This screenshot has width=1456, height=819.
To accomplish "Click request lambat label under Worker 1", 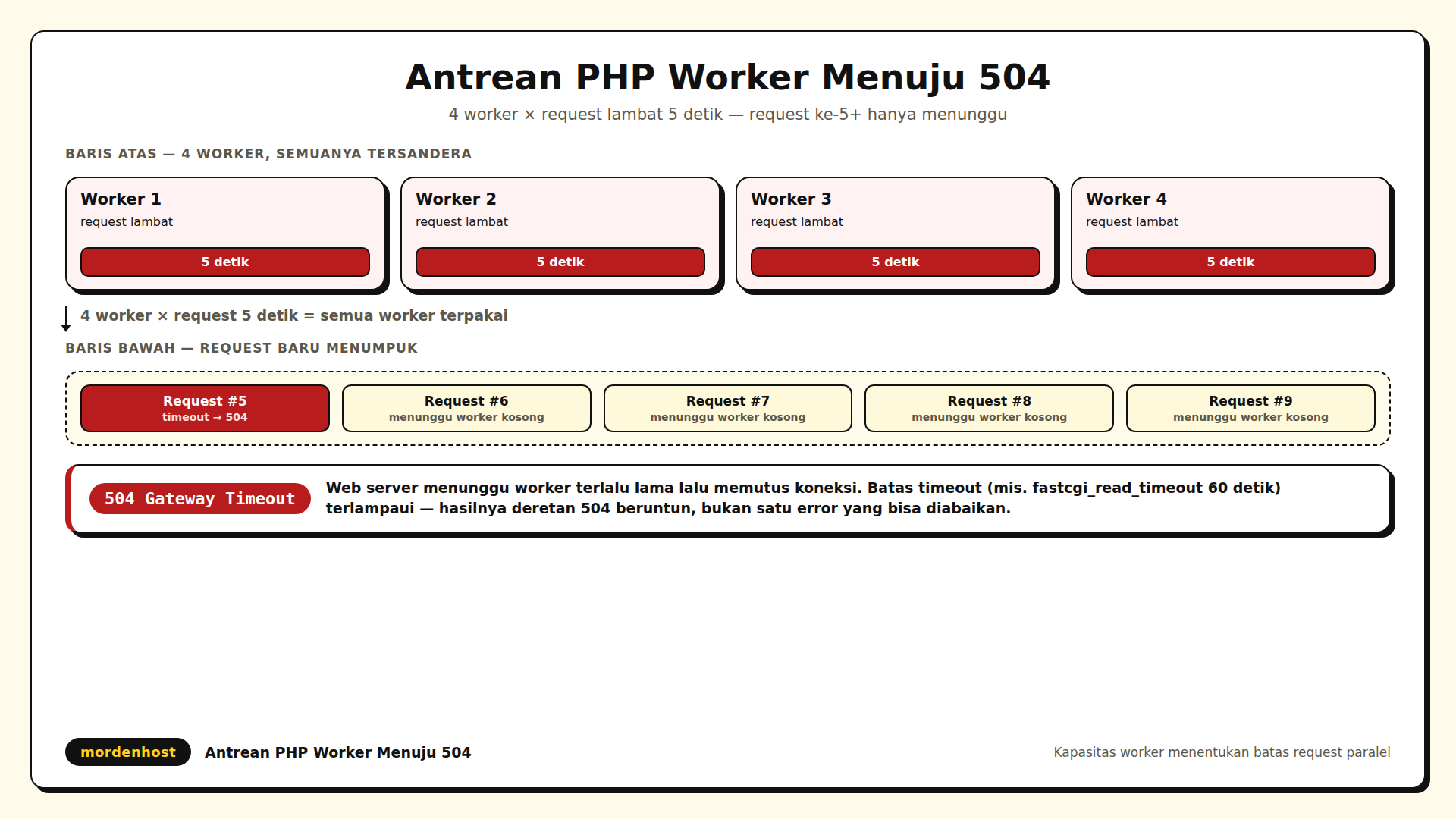I will [127, 222].
